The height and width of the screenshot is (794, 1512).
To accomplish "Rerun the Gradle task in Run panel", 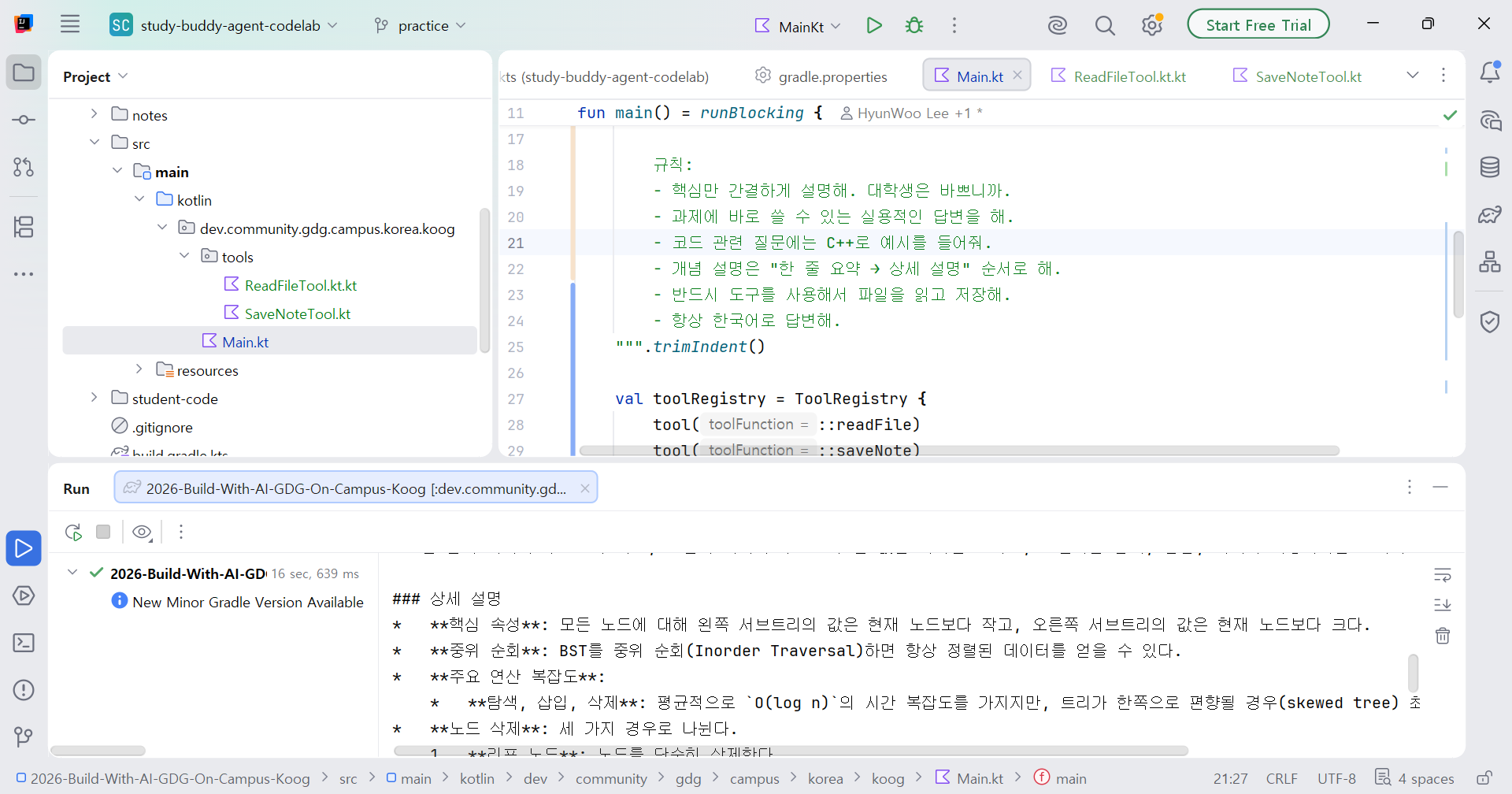I will pyautogui.click(x=74, y=532).
